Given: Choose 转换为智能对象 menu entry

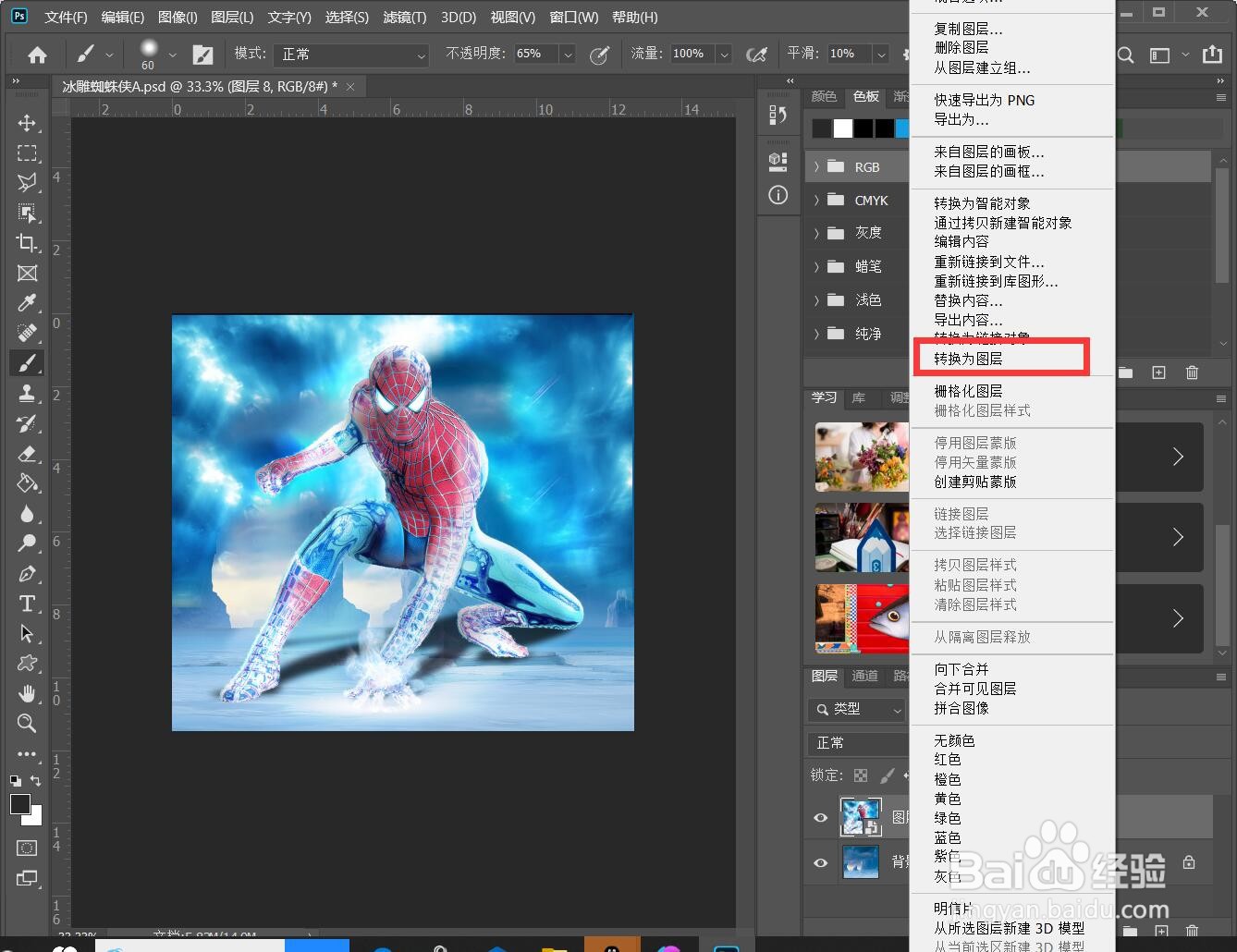Looking at the screenshot, I should pos(982,203).
